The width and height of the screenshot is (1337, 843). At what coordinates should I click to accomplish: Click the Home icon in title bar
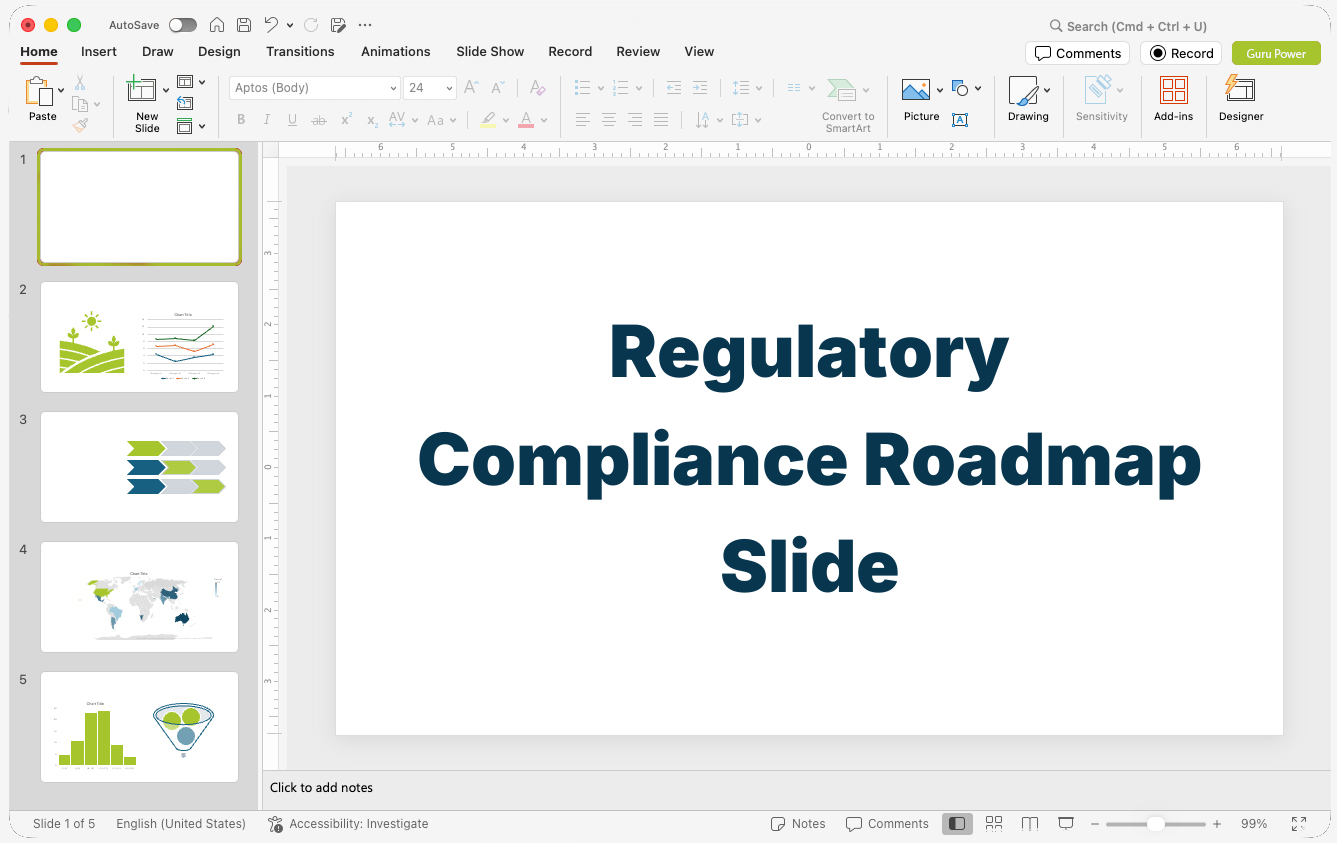click(x=216, y=25)
